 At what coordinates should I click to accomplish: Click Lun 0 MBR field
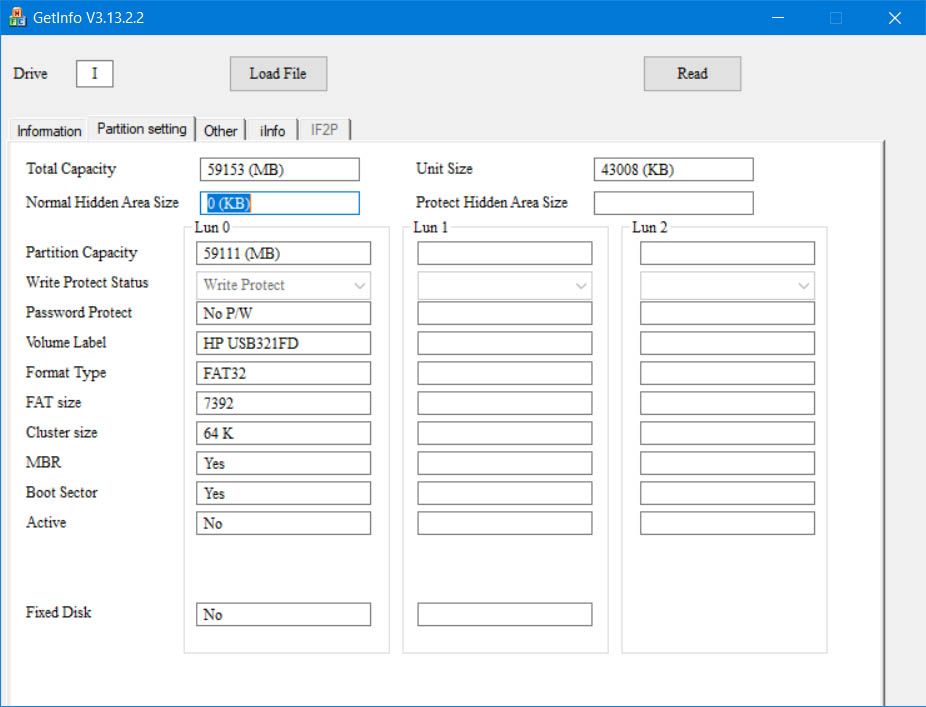283,463
